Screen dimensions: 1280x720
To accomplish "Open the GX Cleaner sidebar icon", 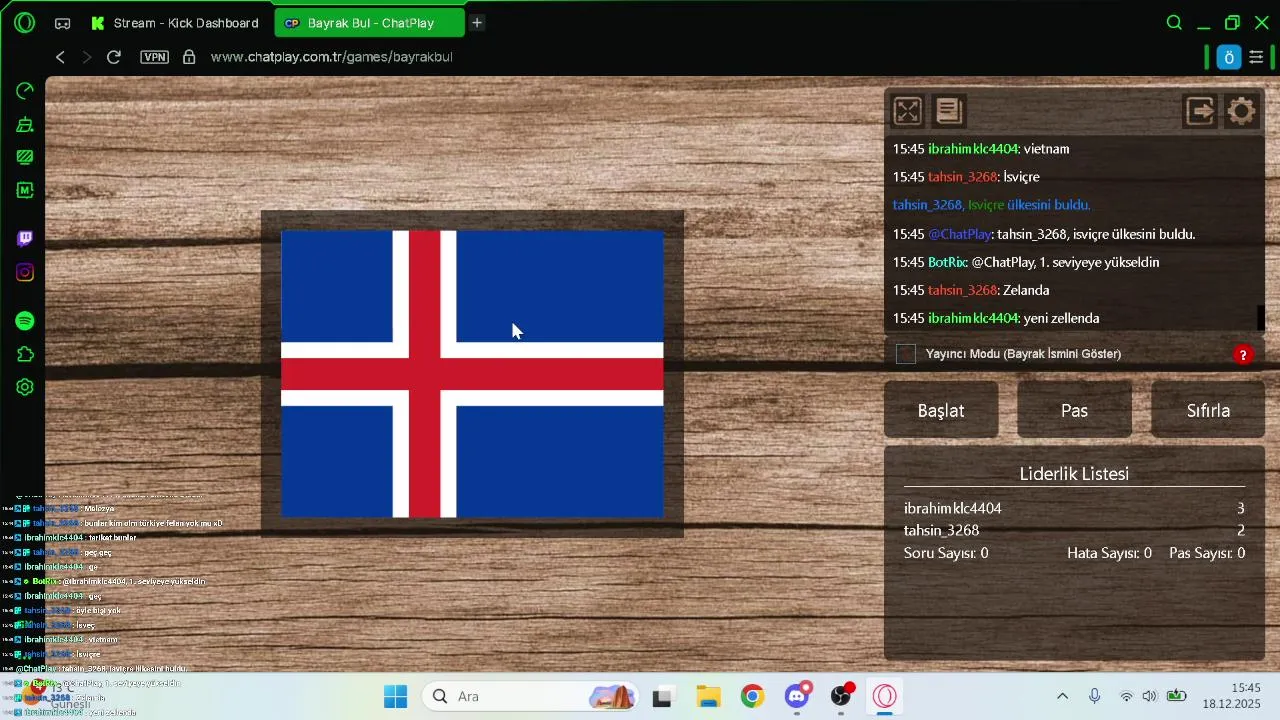I will 25,125.
